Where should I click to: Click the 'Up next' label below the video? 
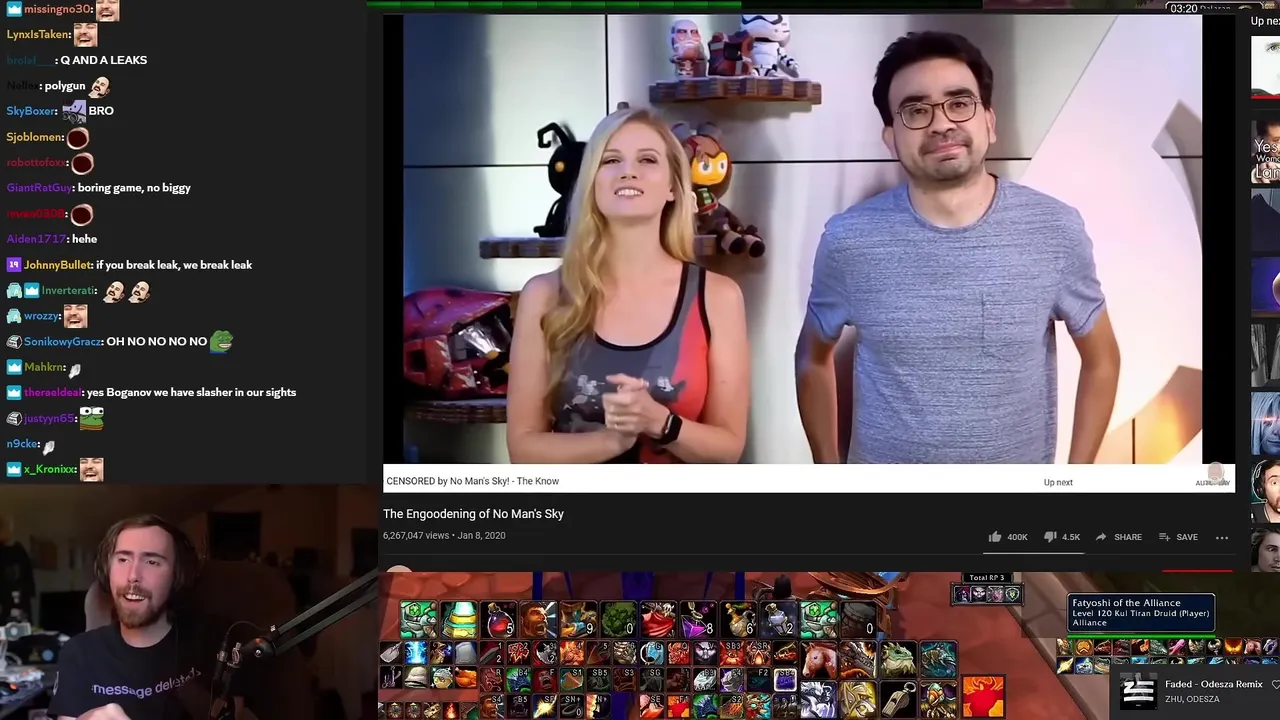[x=1058, y=482]
